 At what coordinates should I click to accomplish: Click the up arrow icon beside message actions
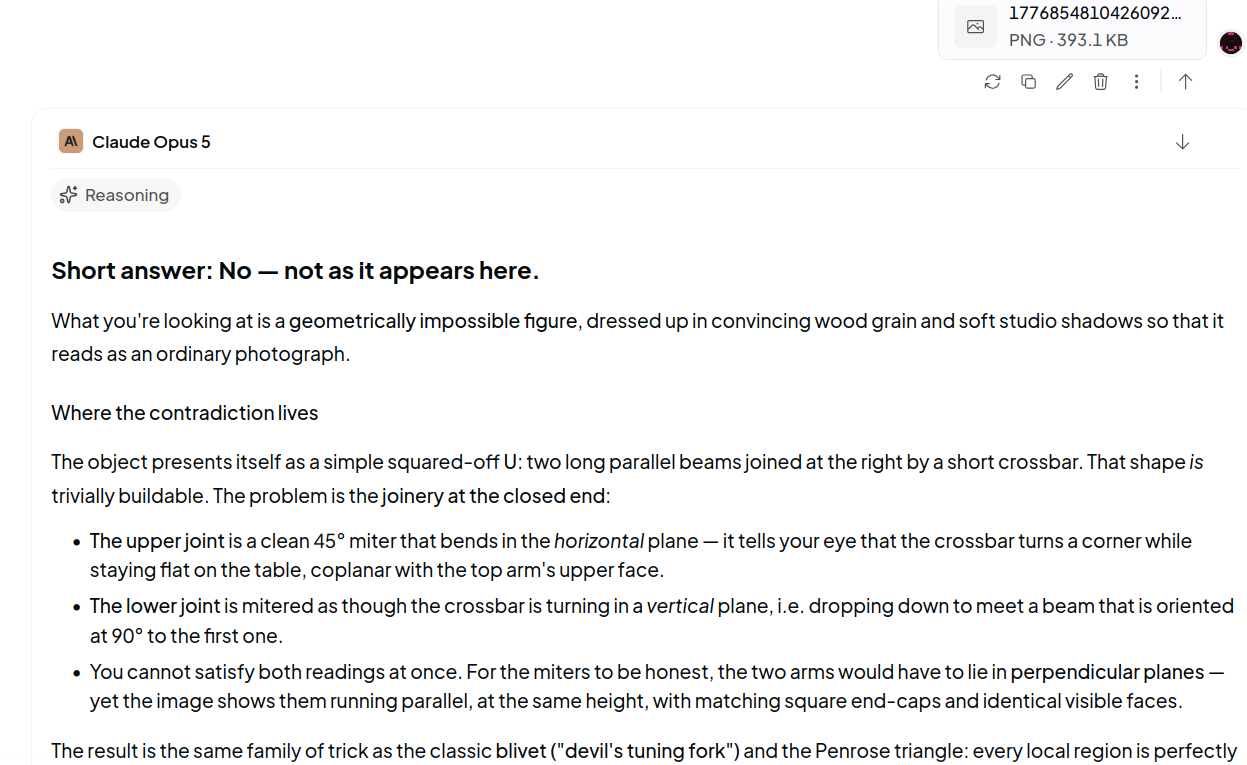1185,82
